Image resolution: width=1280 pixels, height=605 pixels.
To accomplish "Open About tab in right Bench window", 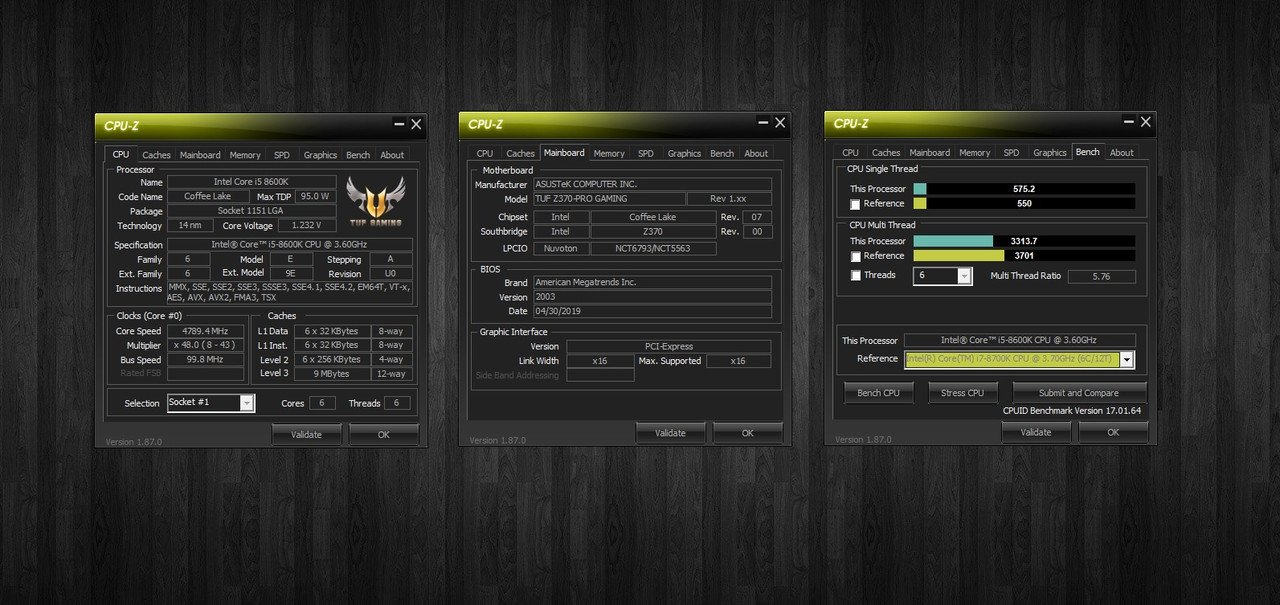I will click(1122, 152).
